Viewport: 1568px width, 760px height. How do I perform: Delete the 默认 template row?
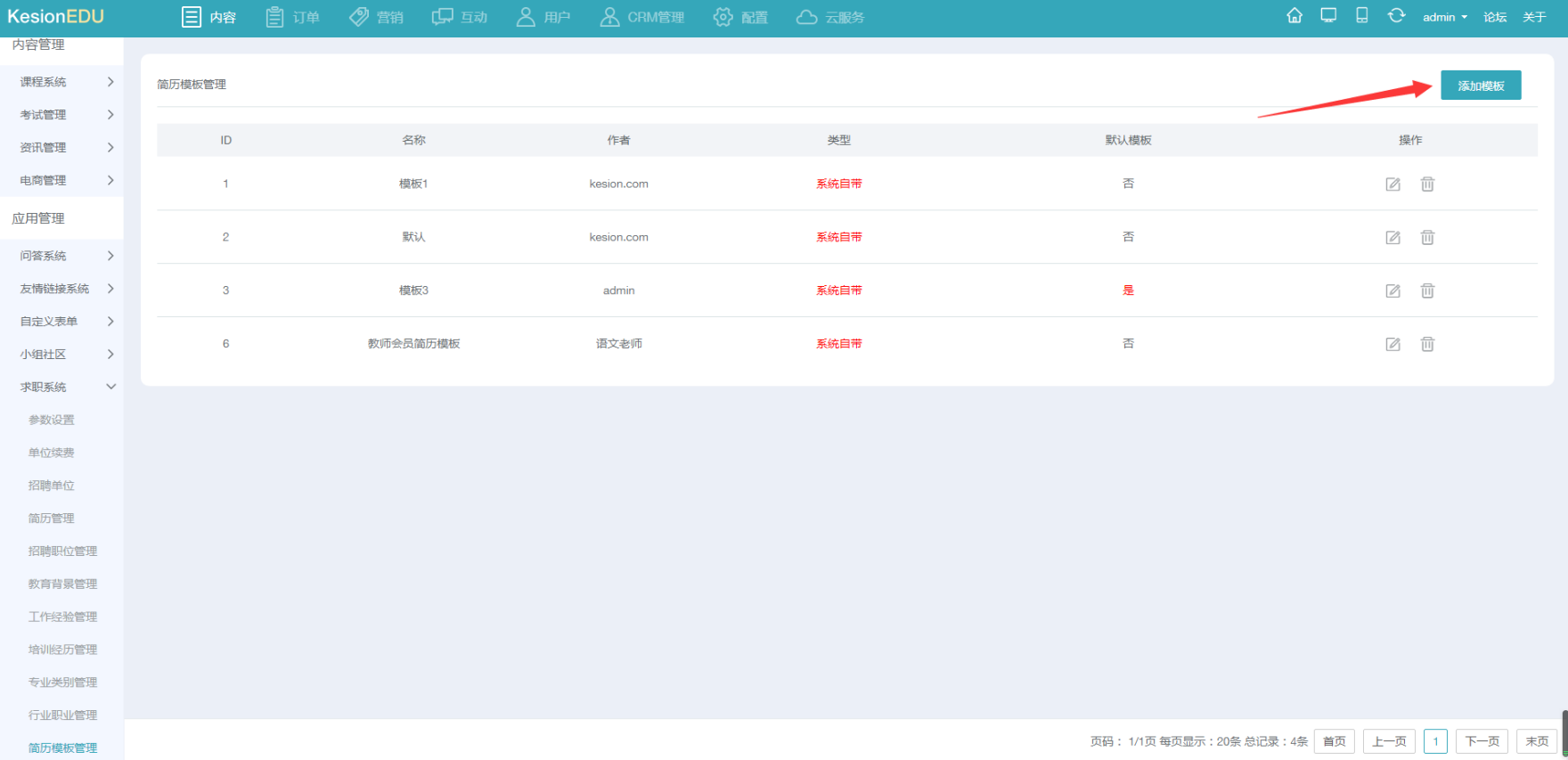pos(1427,238)
